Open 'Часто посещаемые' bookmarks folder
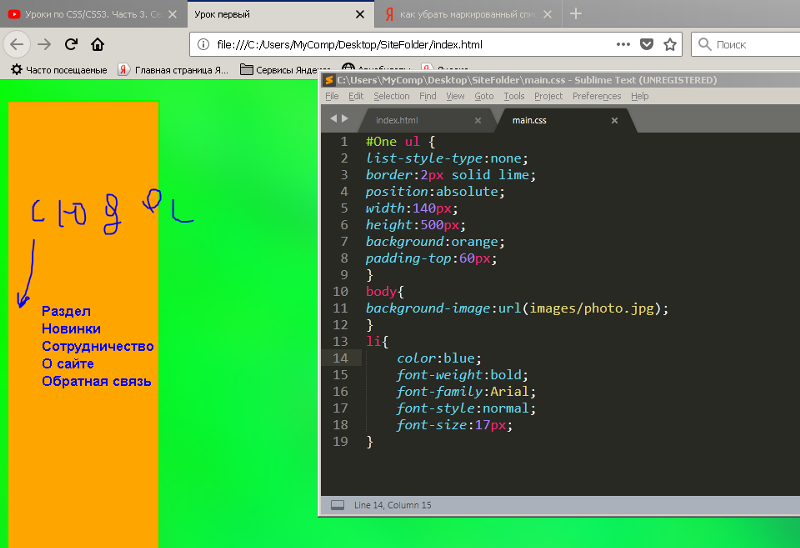 click(59, 70)
